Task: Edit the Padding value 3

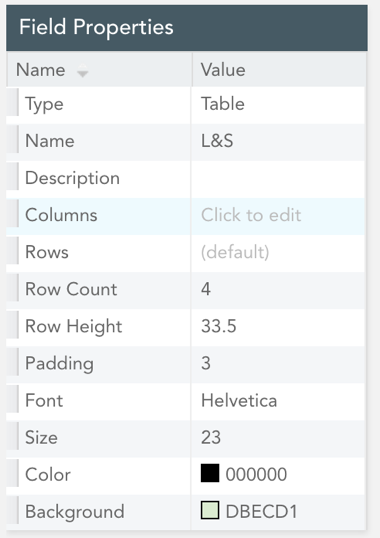Action: pos(278,364)
